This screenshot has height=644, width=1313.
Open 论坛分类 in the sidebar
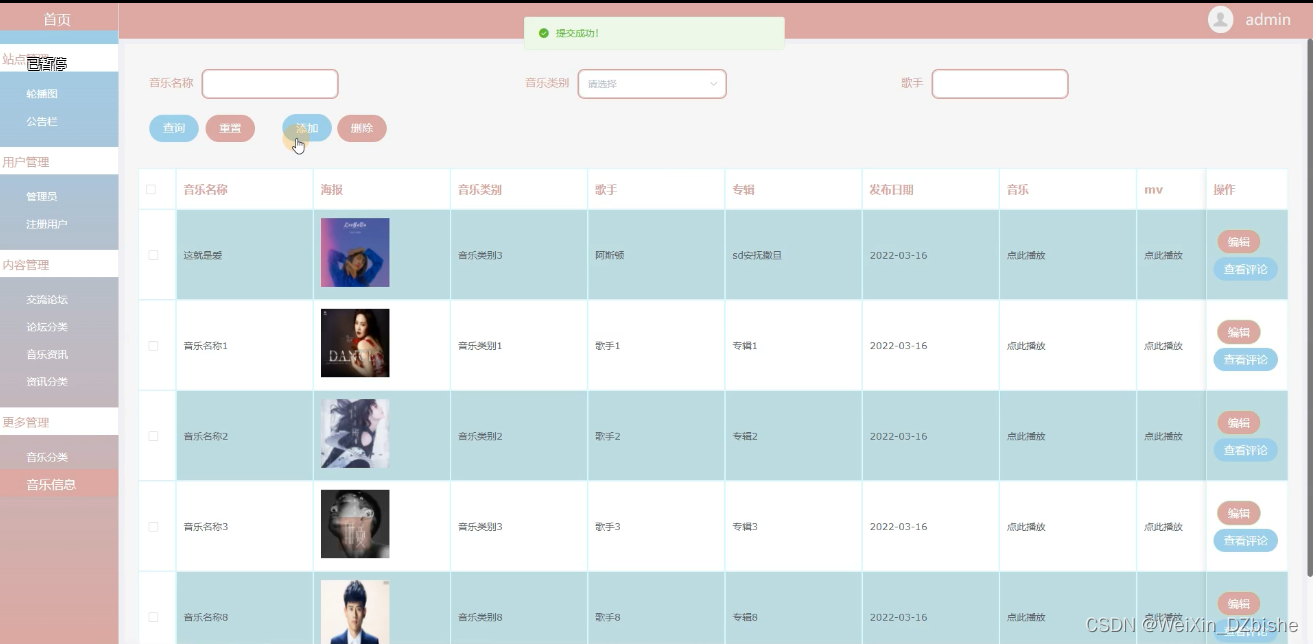(x=47, y=326)
